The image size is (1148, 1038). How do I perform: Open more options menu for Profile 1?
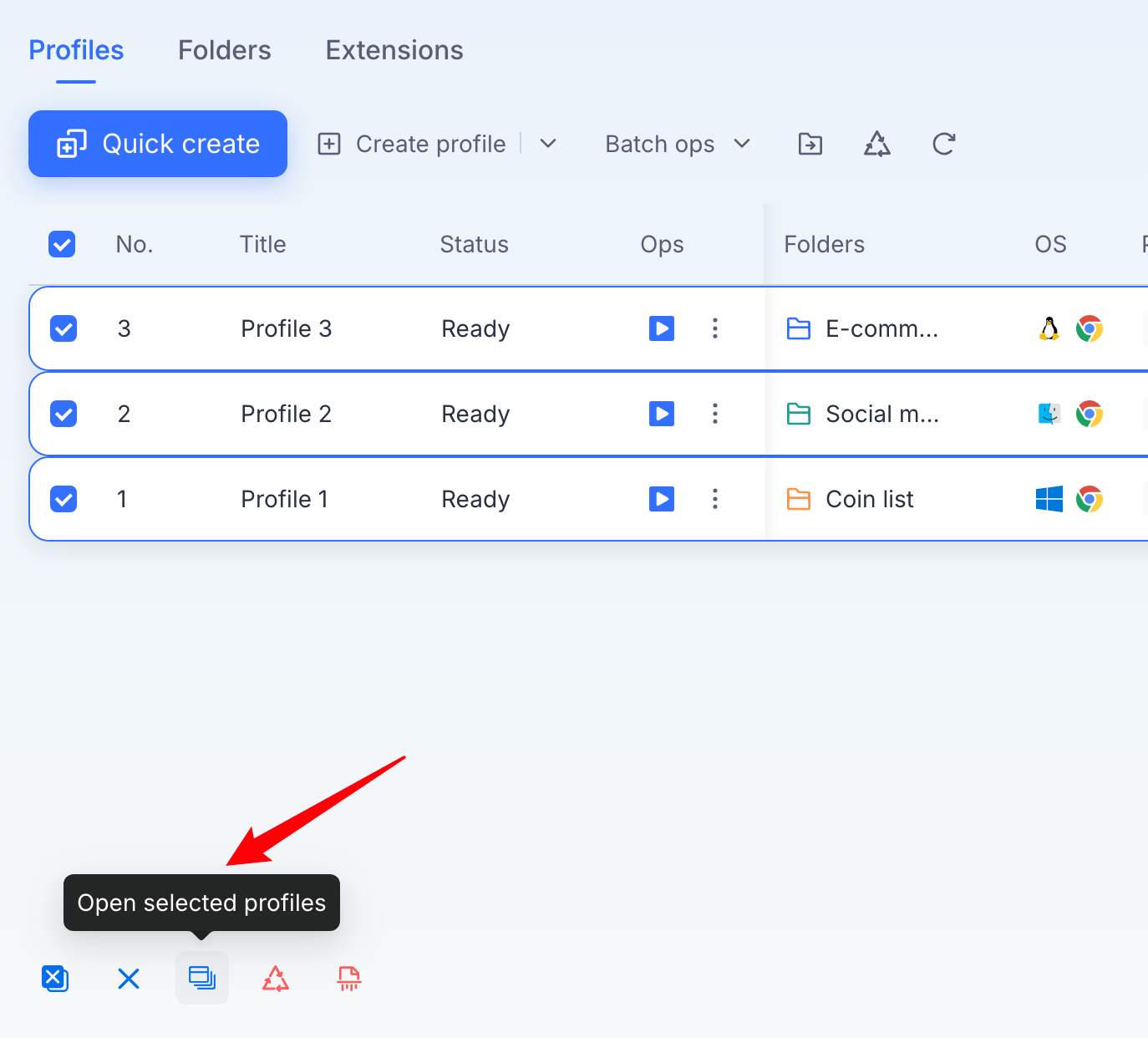715,499
